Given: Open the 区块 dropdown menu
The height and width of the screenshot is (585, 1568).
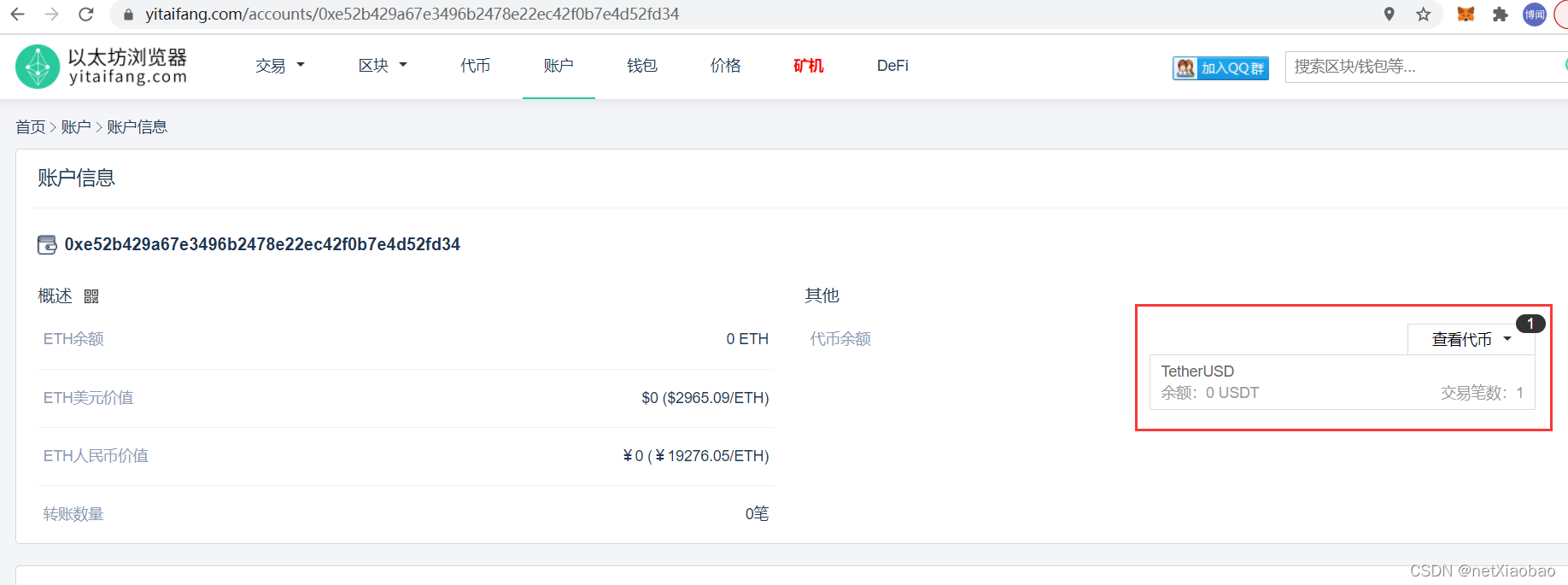Looking at the screenshot, I should click(x=383, y=66).
